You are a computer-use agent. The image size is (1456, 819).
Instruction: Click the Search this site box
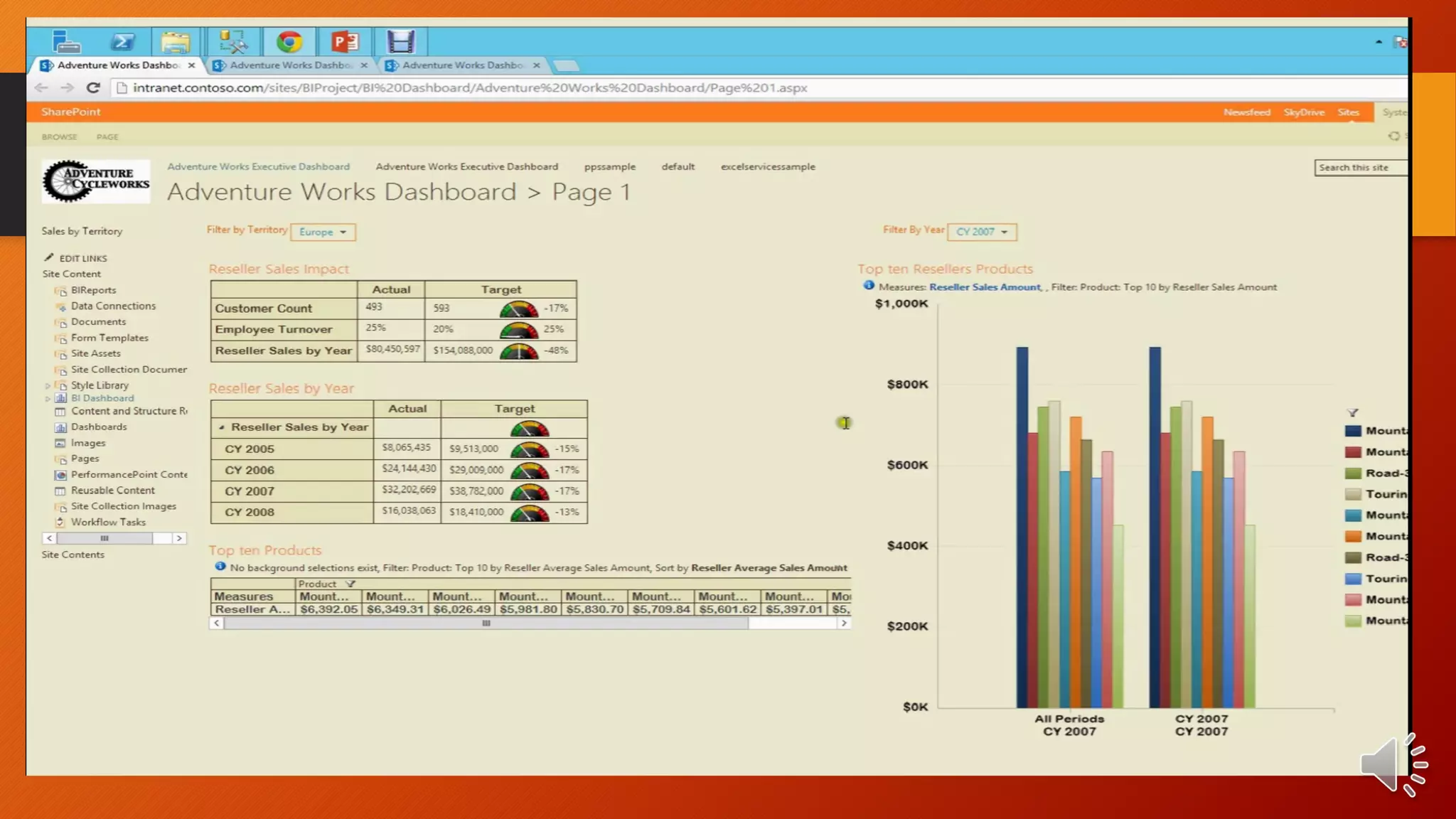pyautogui.click(x=1360, y=168)
